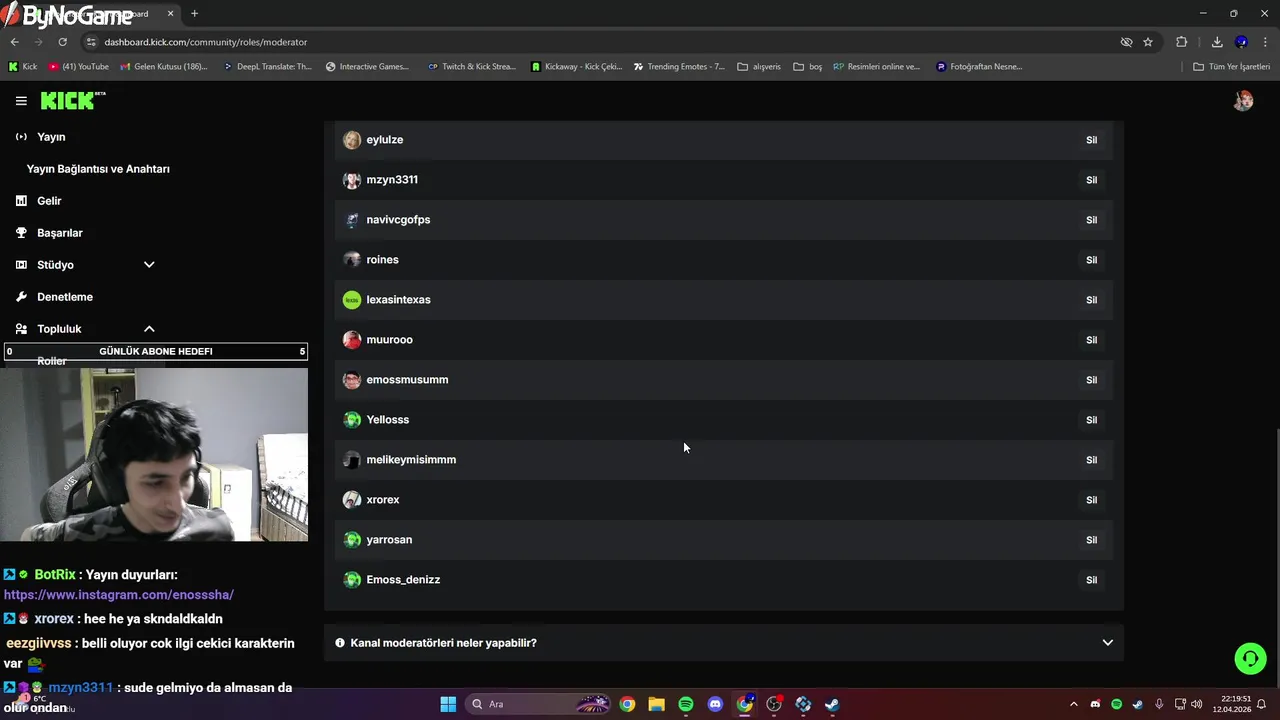Bookmark this page with the star
Image resolution: width=1280 pixels, height=720 pixels.
click(x=1148, y=42)
